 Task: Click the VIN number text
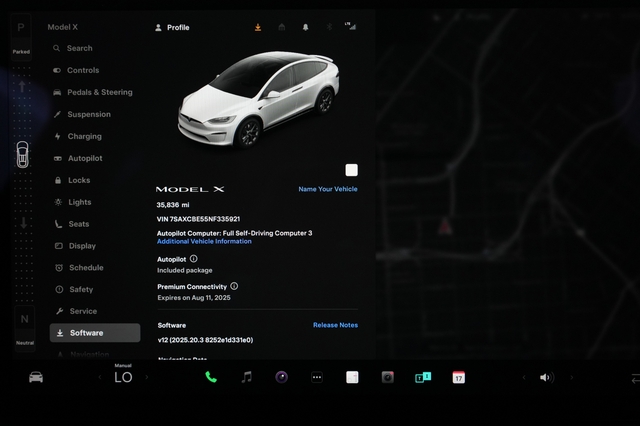pos(198,219)
